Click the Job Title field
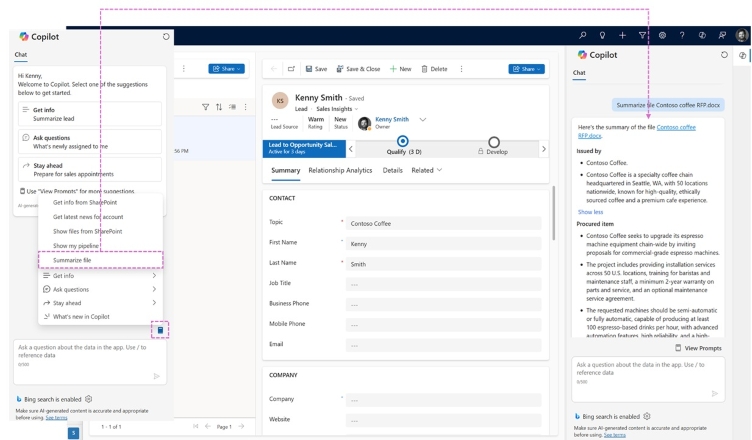The height and width of the screenshot is (440, 752). [x=443, y=285]
